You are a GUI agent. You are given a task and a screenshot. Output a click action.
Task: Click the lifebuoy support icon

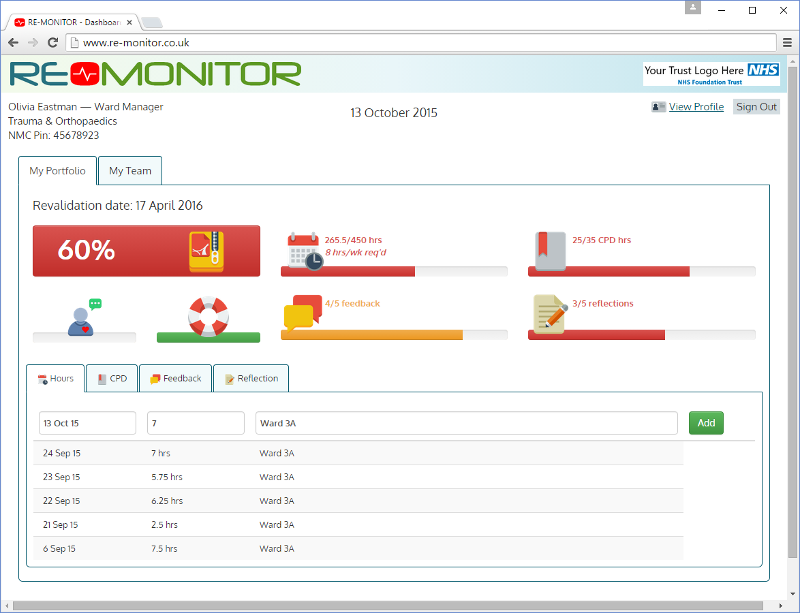click(208, 316)
